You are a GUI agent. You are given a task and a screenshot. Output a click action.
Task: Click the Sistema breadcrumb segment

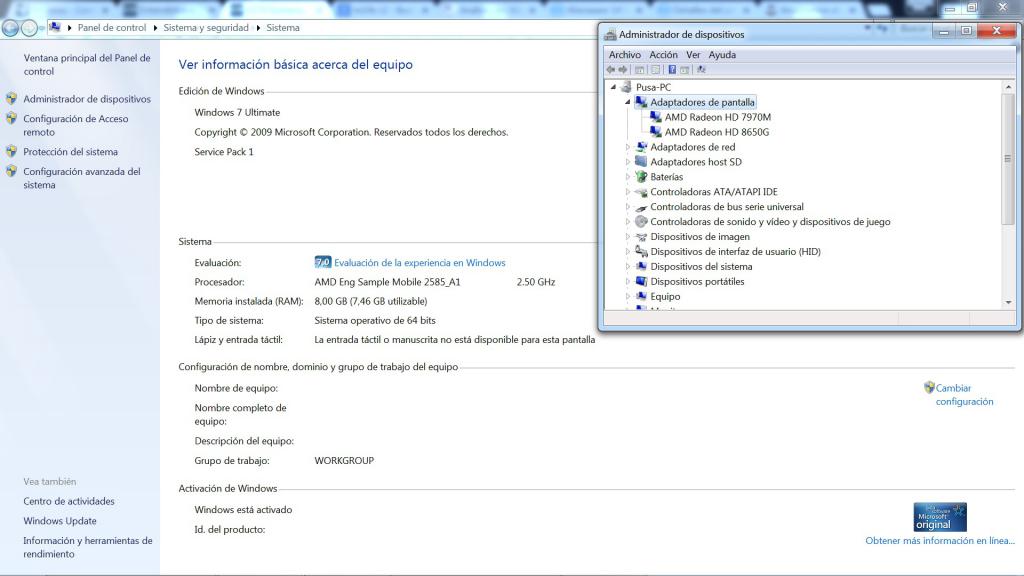point(283,27)
